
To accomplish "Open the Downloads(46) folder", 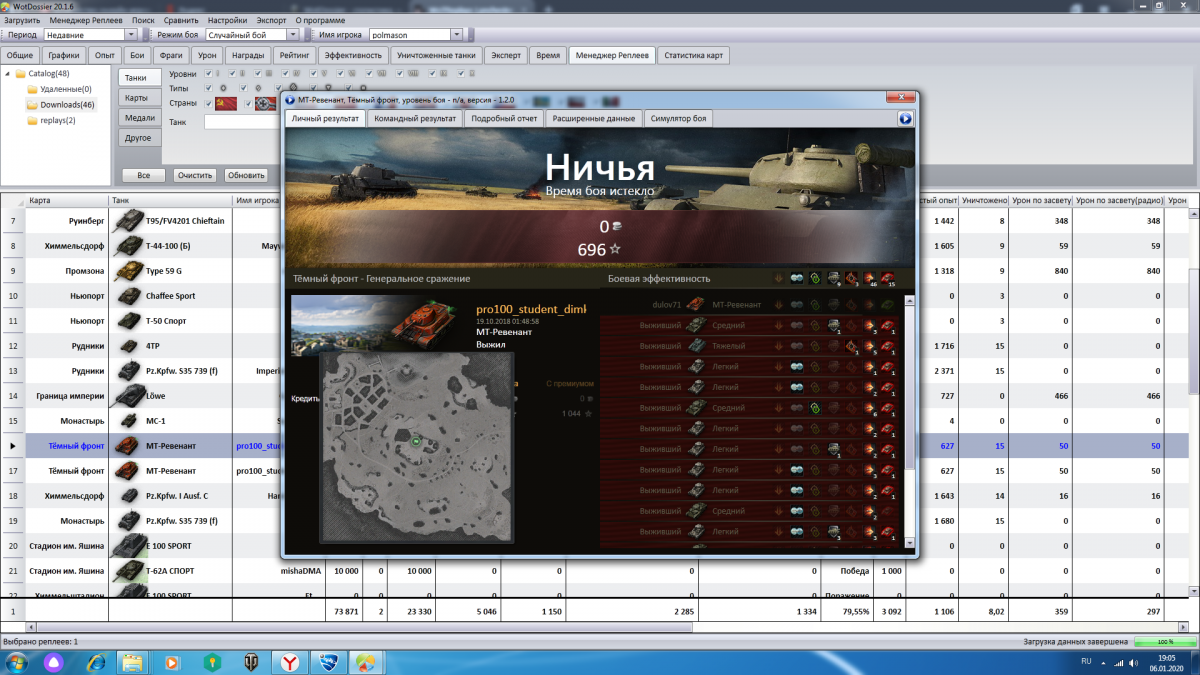I will point(67,104).
